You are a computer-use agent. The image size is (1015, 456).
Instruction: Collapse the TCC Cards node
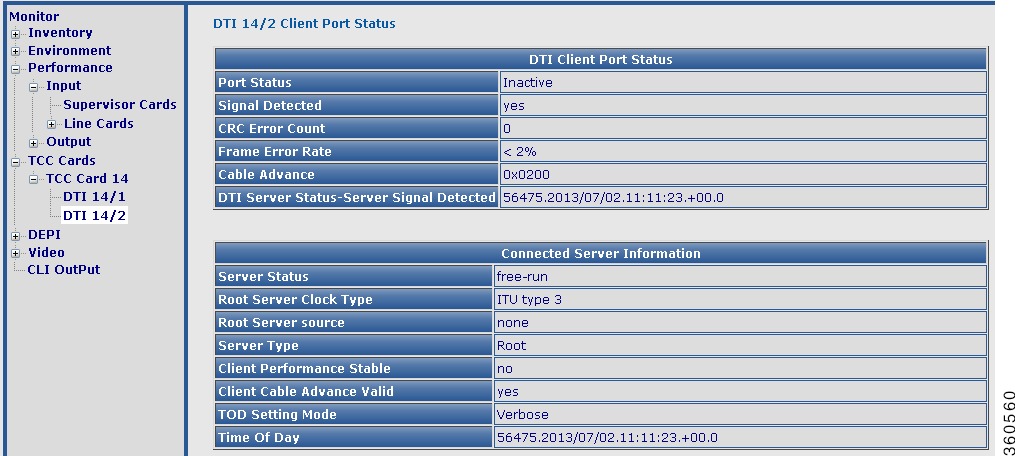15,161
